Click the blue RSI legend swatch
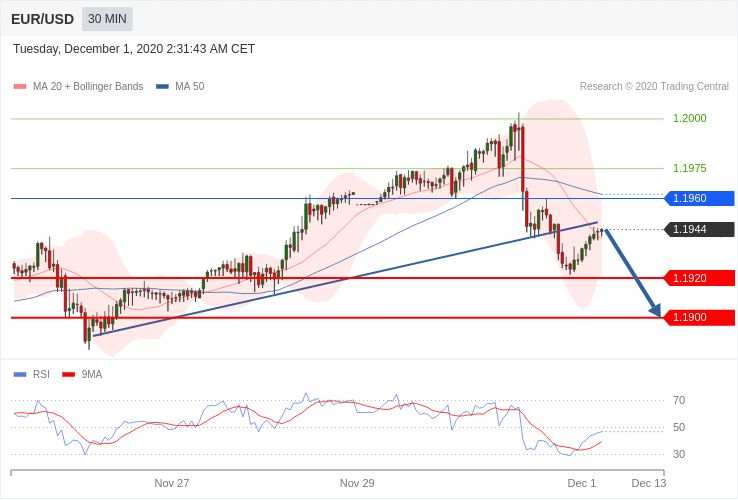Viewport: 738px width, 500px height. tap(20, 375)
